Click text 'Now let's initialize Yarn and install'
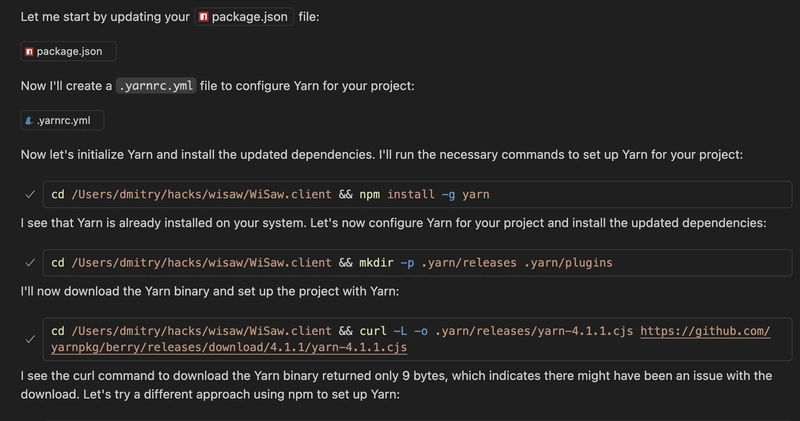800x421 pixels. 118,155
